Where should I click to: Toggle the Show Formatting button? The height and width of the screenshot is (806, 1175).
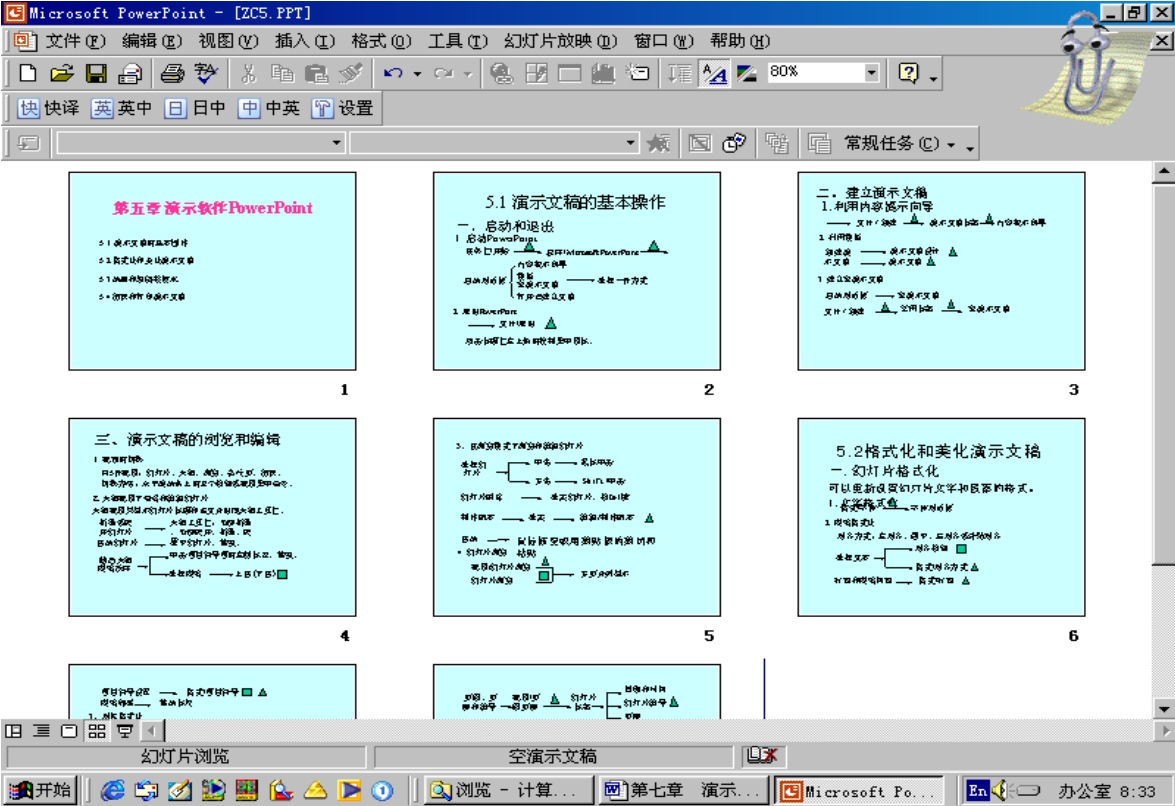(714, 74)
